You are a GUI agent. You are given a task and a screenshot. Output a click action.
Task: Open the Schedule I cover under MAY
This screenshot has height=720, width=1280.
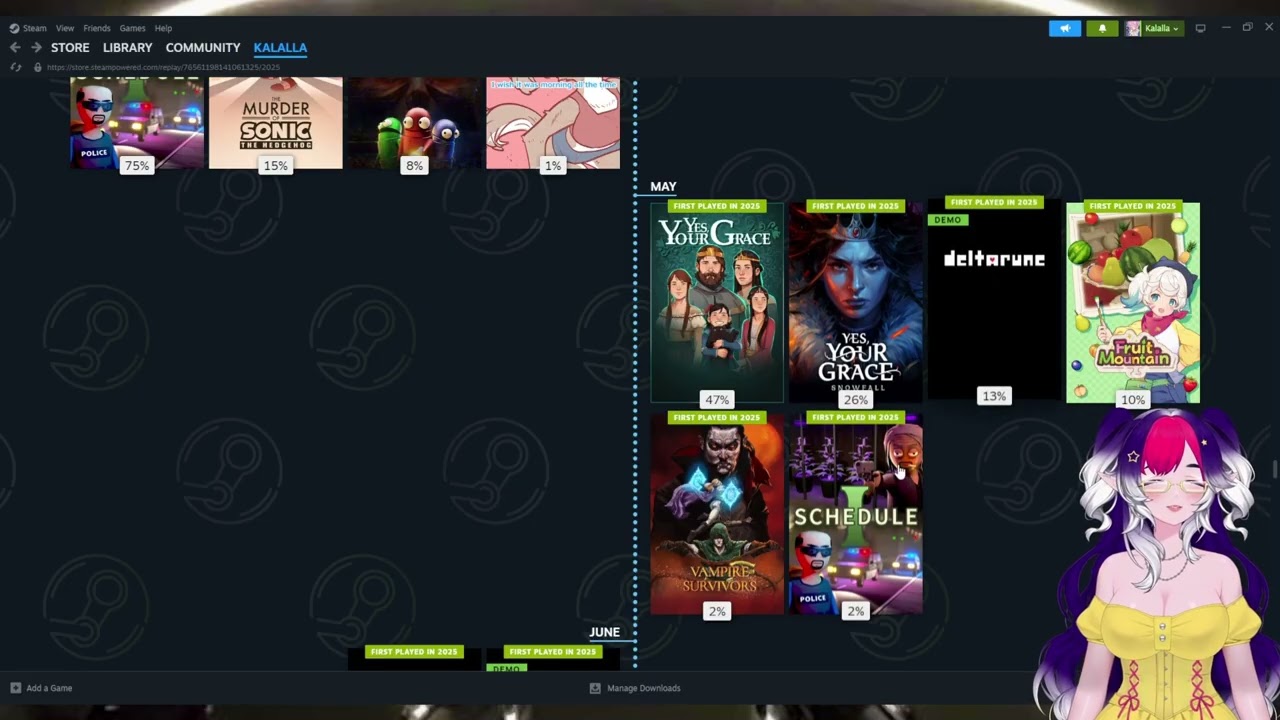point(856,514)
